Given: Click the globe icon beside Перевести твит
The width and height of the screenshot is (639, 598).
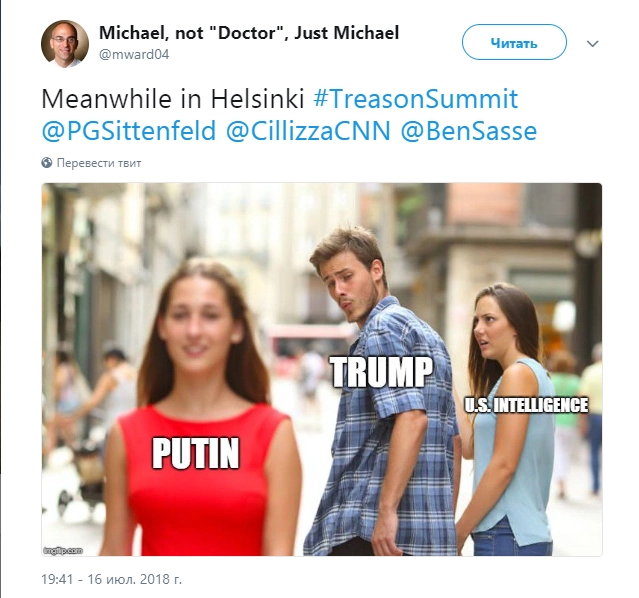Looking at the screenshot, I should click(47, 163).
